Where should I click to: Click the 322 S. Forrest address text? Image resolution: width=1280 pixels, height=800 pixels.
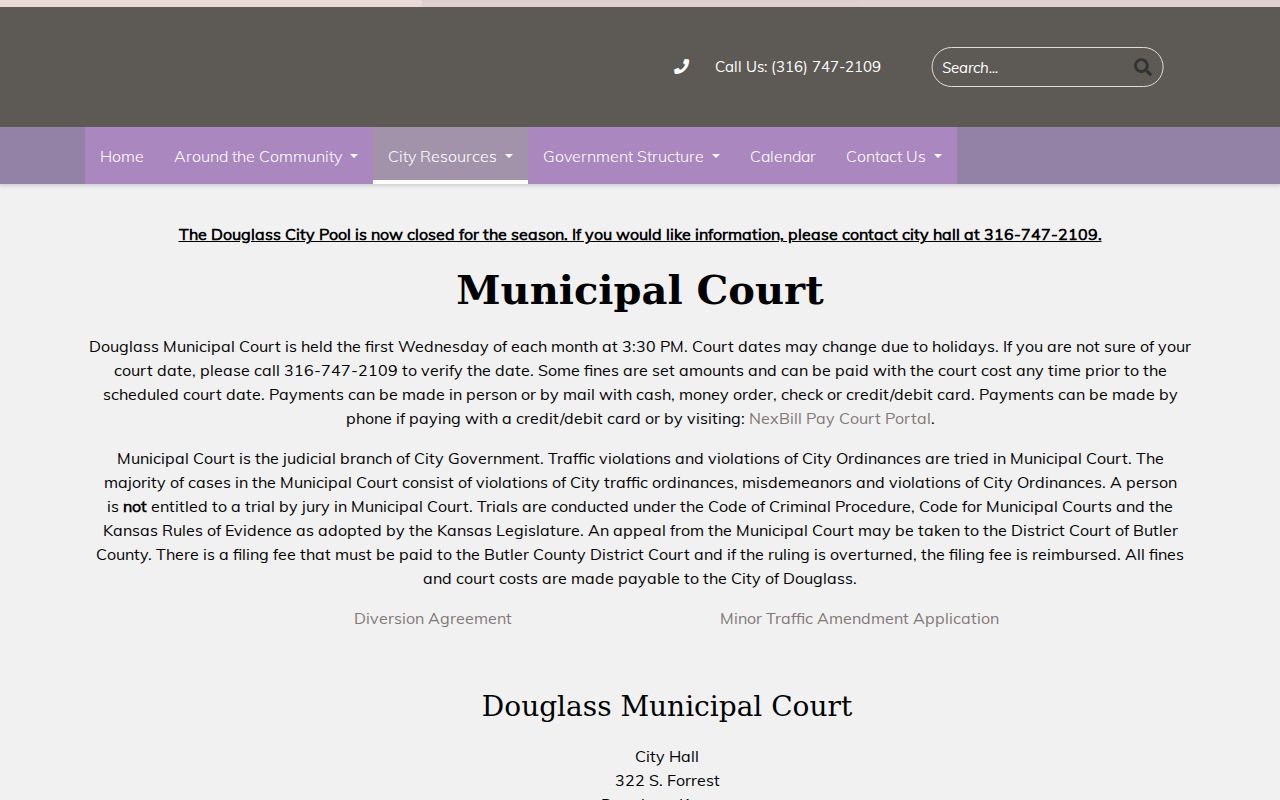[667, 781]
